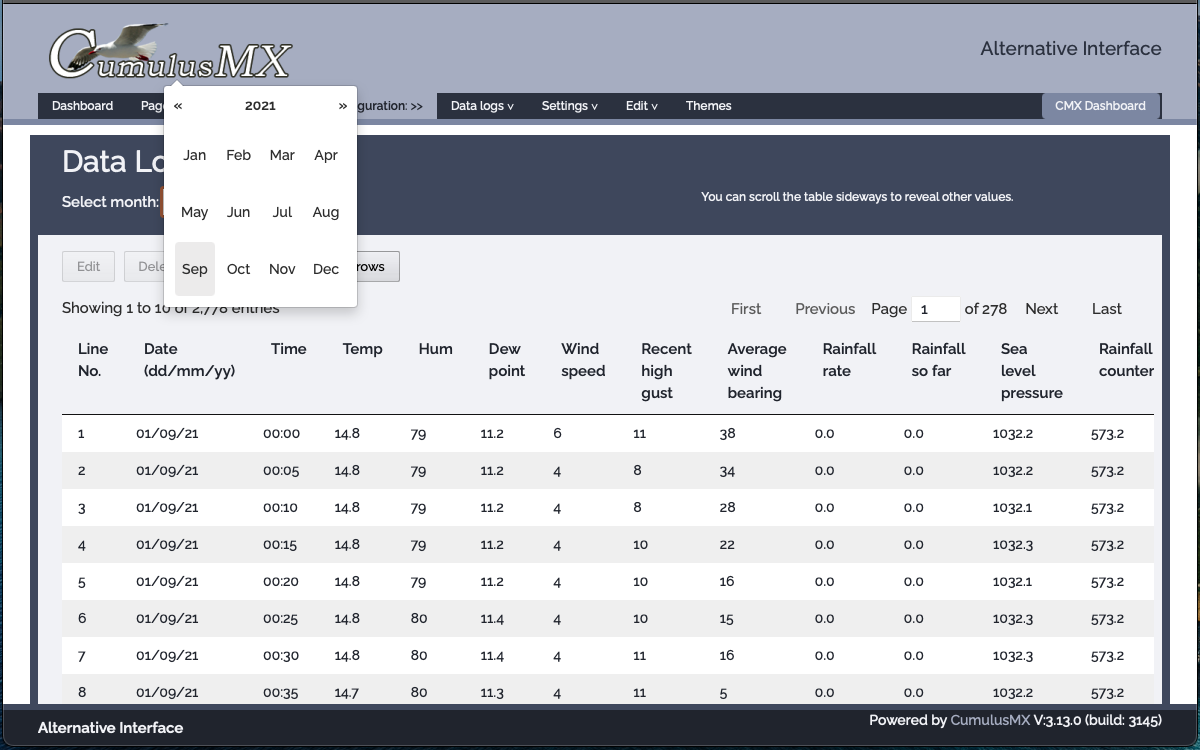Click the CMX Dashboard button
The image size is (1200, 750).
point(1100,106)
